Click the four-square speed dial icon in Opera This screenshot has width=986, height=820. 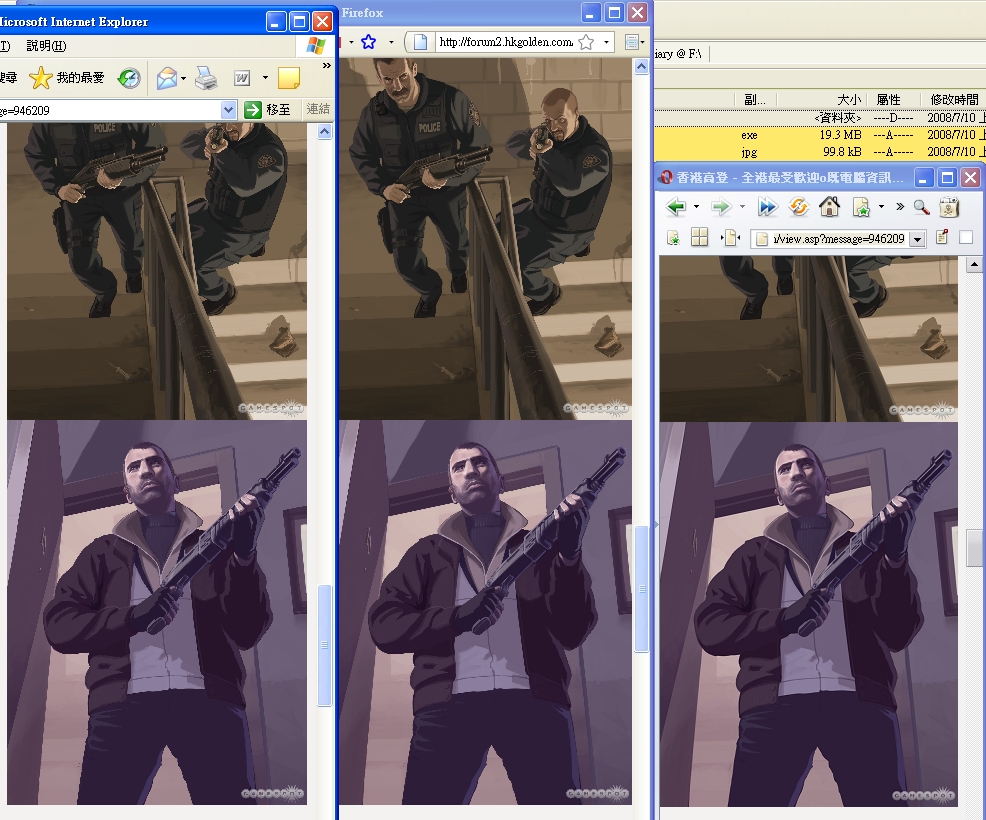[699, 237]
